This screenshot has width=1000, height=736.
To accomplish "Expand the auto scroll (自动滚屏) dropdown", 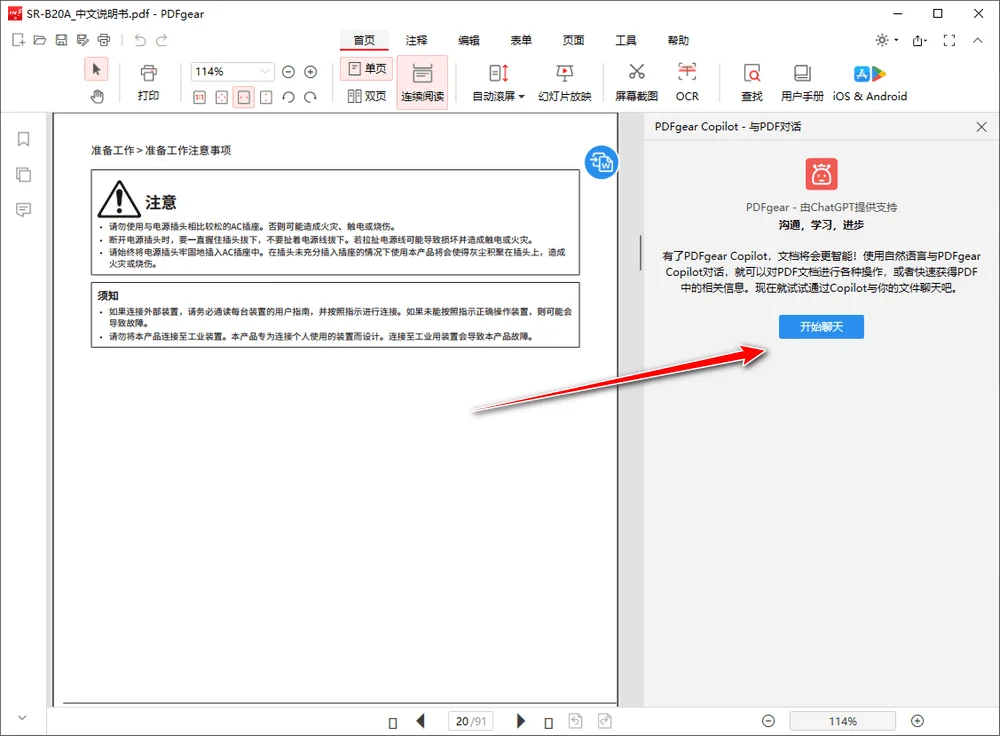I will [x=521, y=97].
